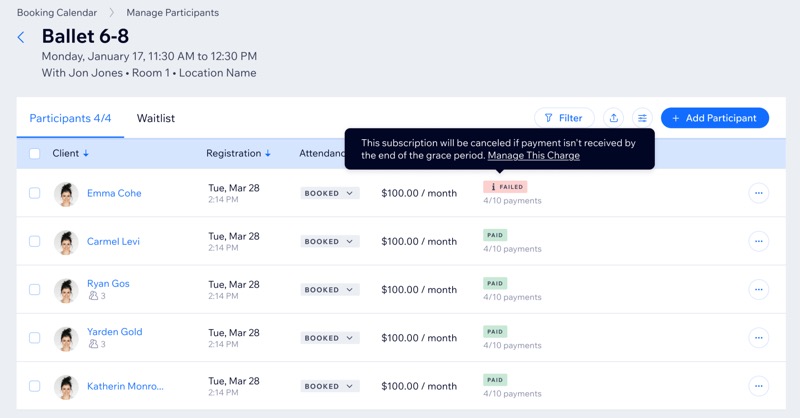Click the Ballet 6-8 title
This screenshot has height=418, width=800.
coord(85,36)
